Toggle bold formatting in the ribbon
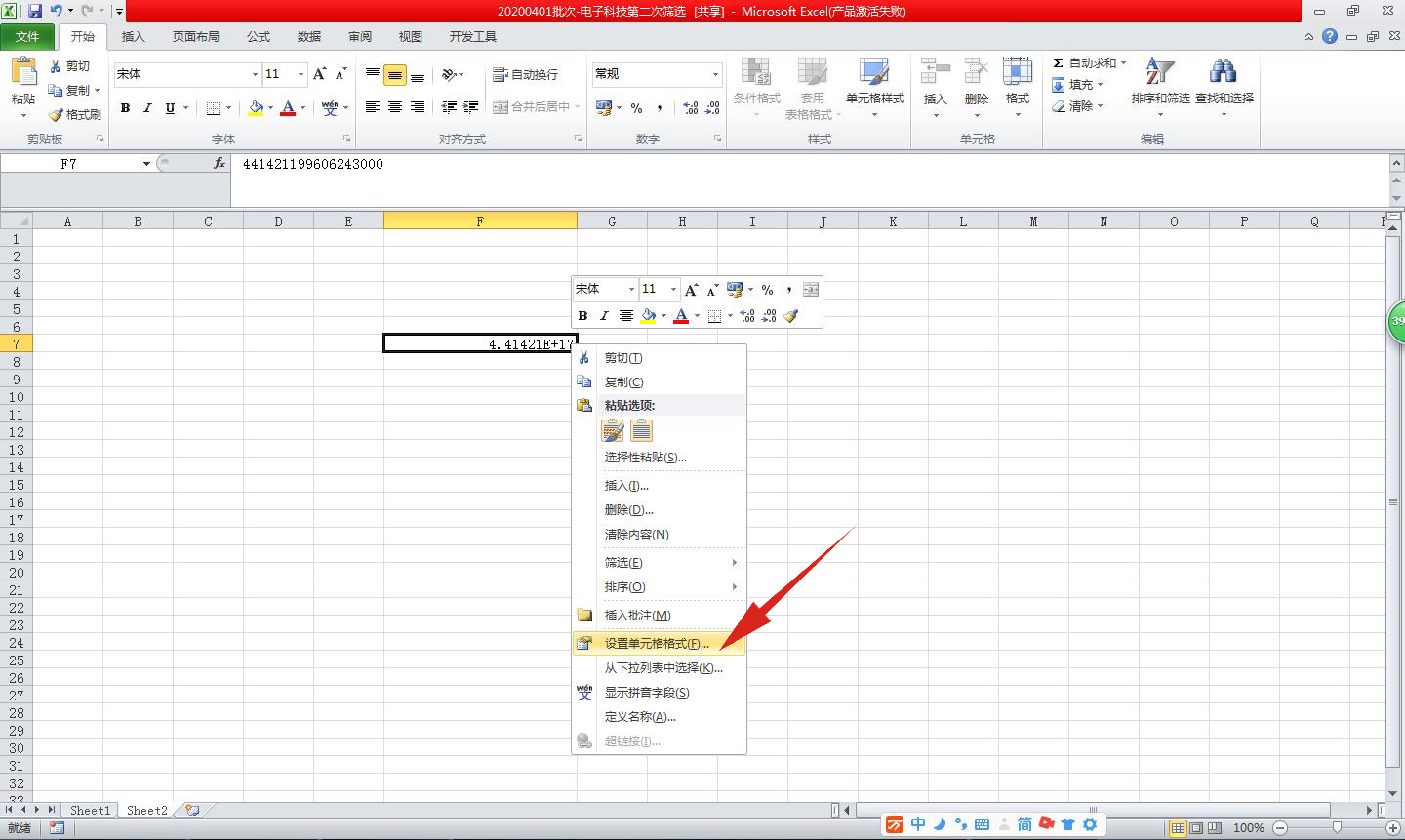 (x=125, y=108)
